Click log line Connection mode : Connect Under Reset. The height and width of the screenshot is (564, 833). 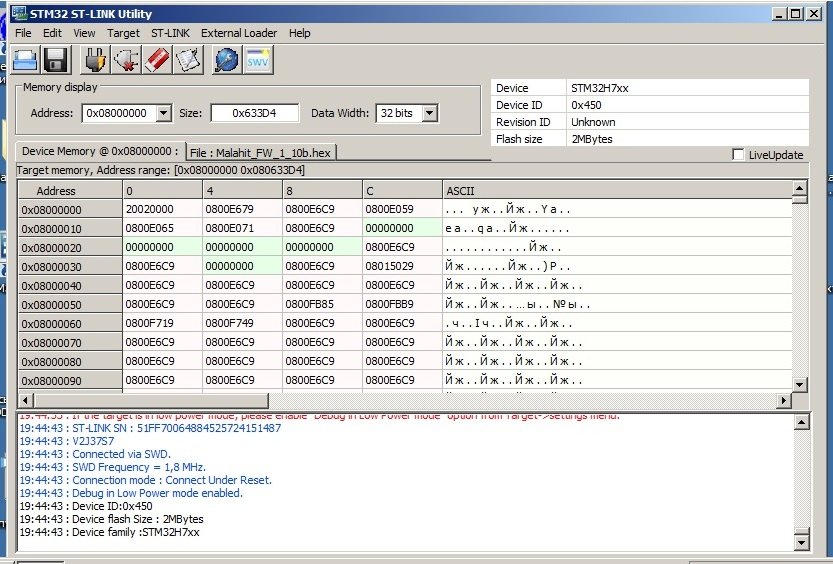point(146,480)
